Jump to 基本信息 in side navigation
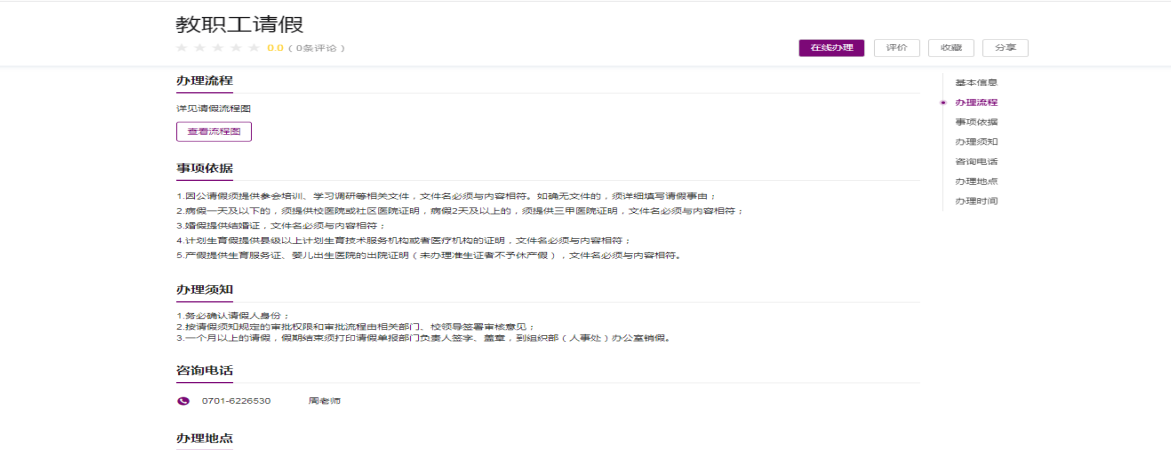Image resolution: width=1173 pixels, height=451 pixels. pos(976,82)
